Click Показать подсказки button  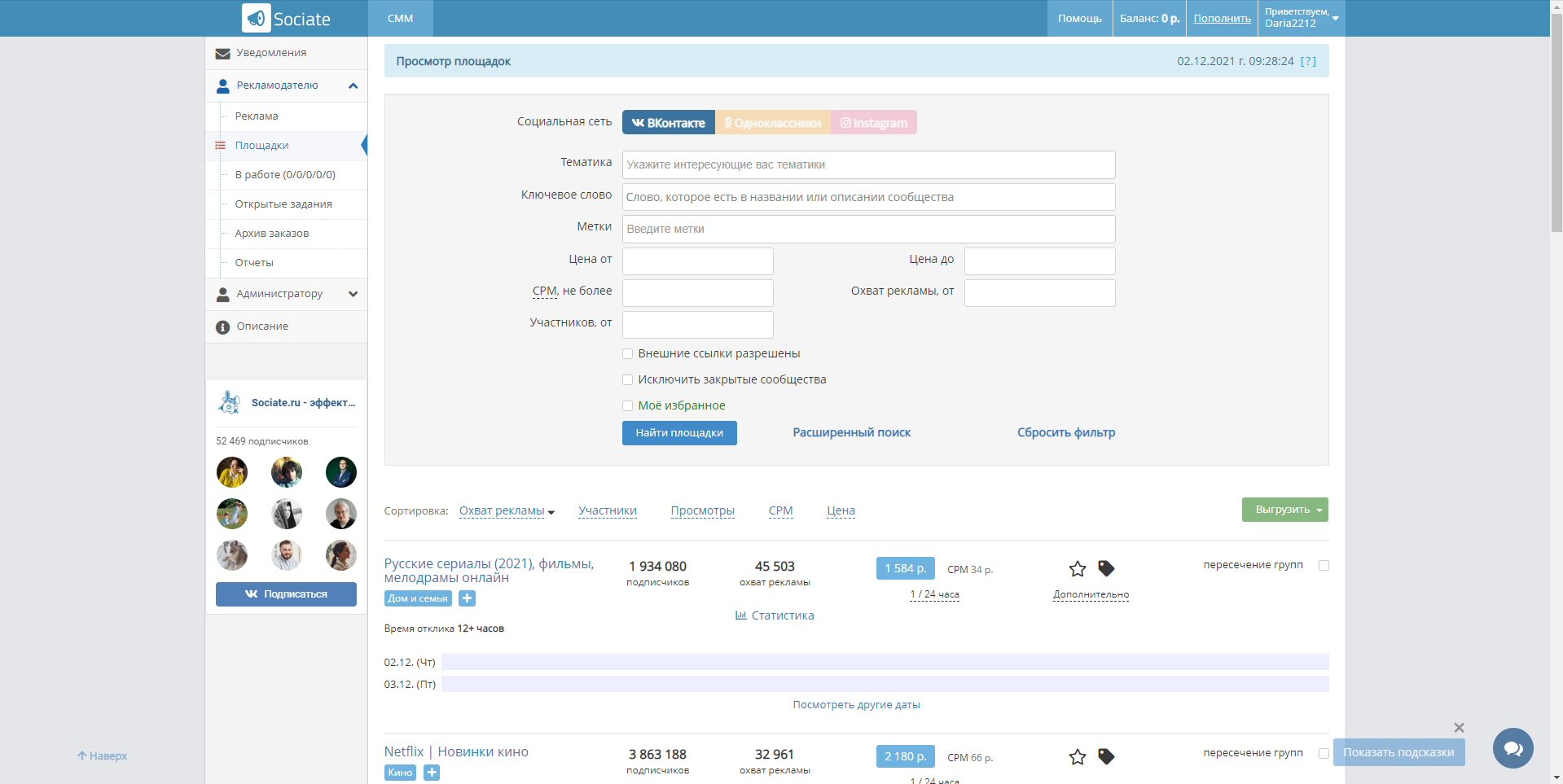point(1398,752)
